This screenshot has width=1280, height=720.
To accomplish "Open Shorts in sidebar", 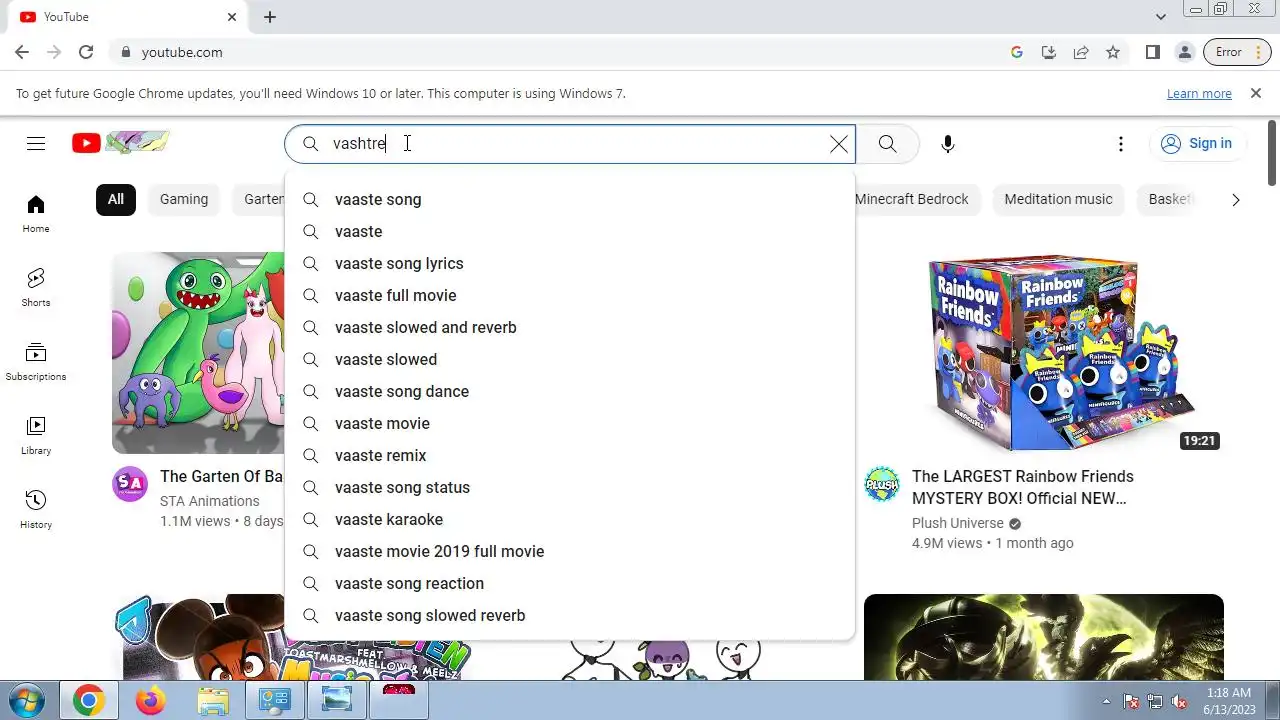I will 36,288.
